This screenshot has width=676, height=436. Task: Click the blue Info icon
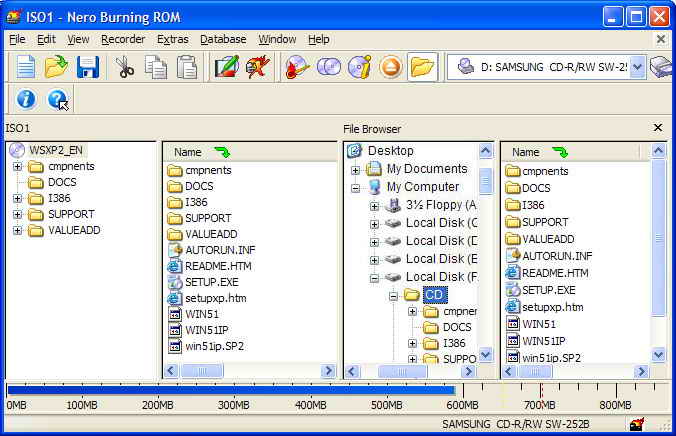pyautogui.click(x=26, y=99)
